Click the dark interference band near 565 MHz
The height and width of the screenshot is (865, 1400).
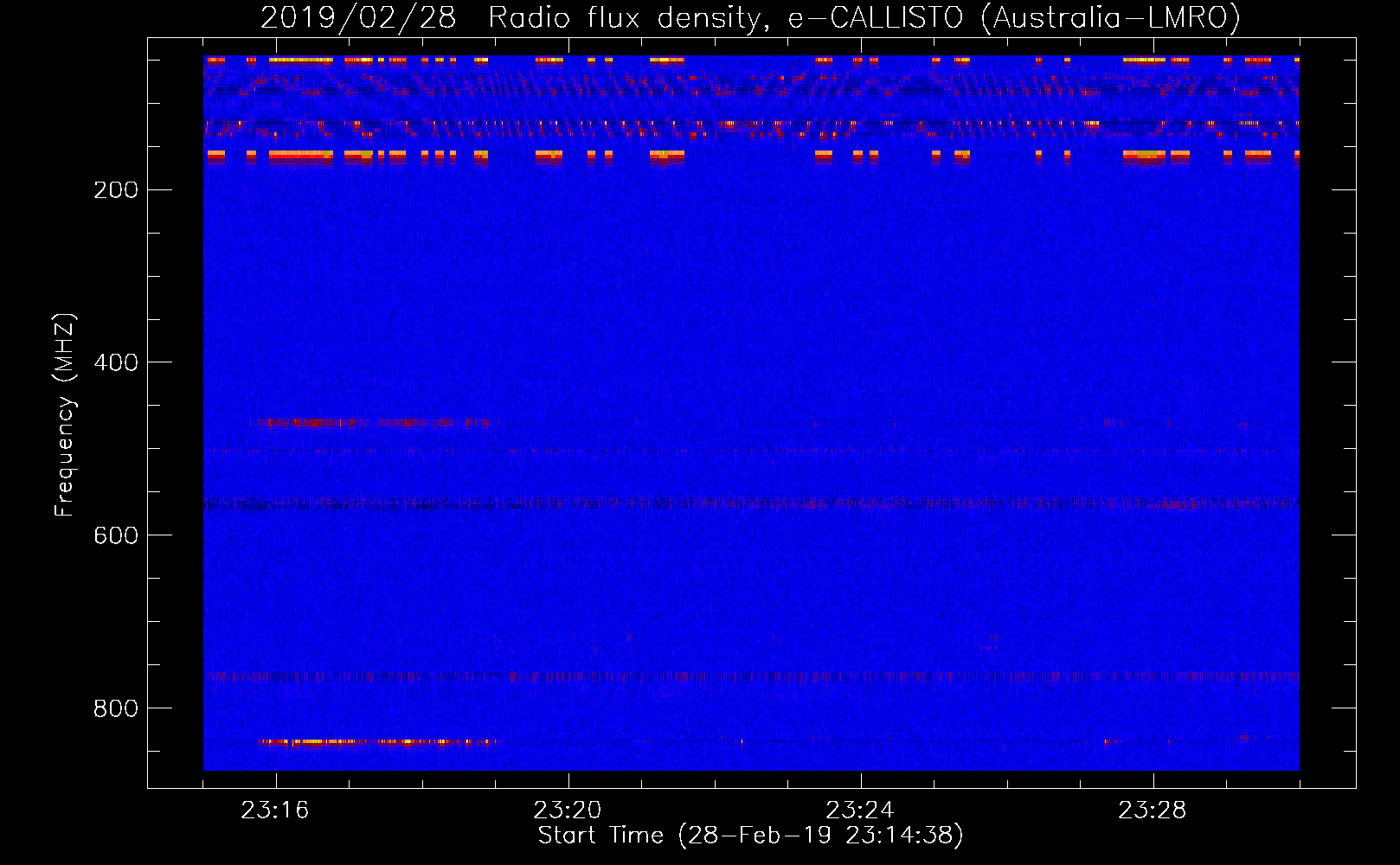coord(751,503)
